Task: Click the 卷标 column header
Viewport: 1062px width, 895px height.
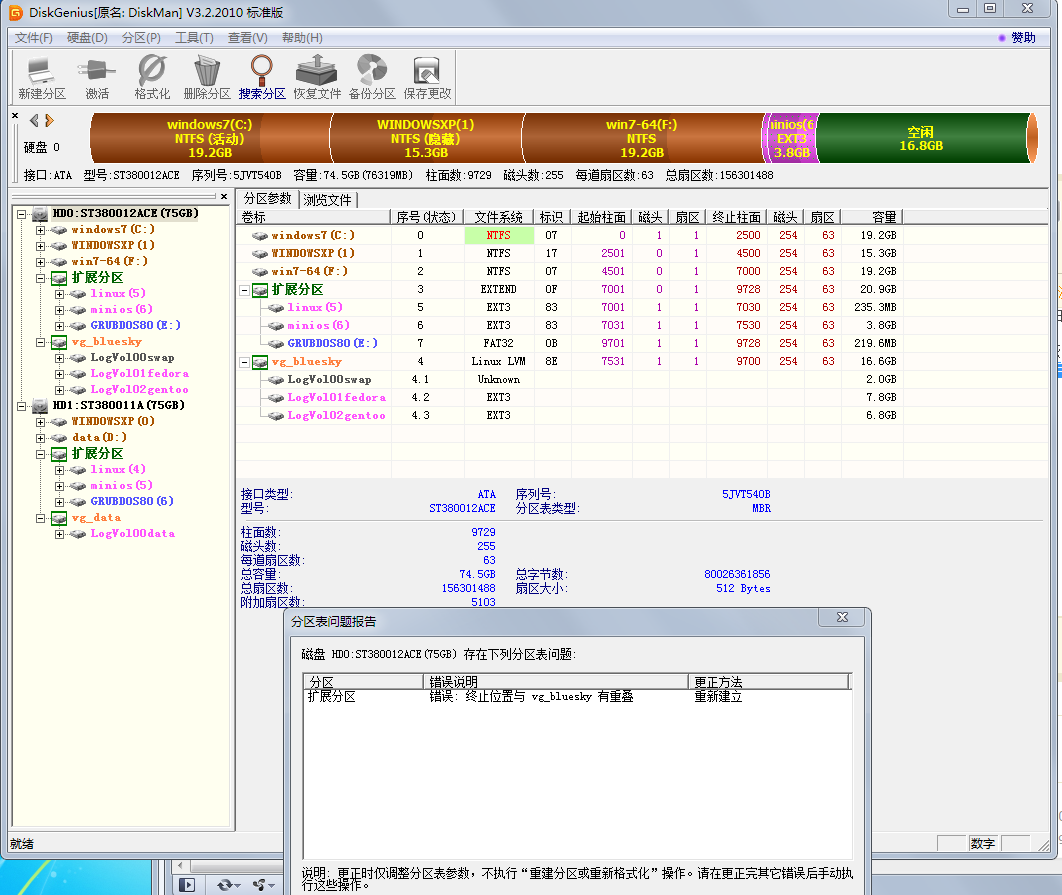Action: point(314,217)
